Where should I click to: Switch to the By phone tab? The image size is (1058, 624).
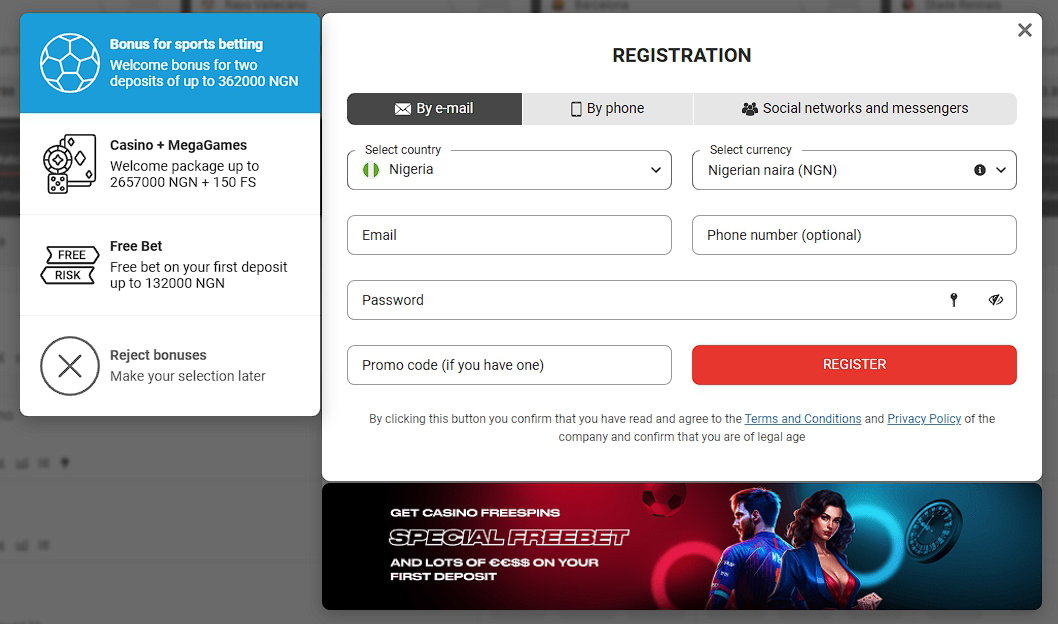607,109
